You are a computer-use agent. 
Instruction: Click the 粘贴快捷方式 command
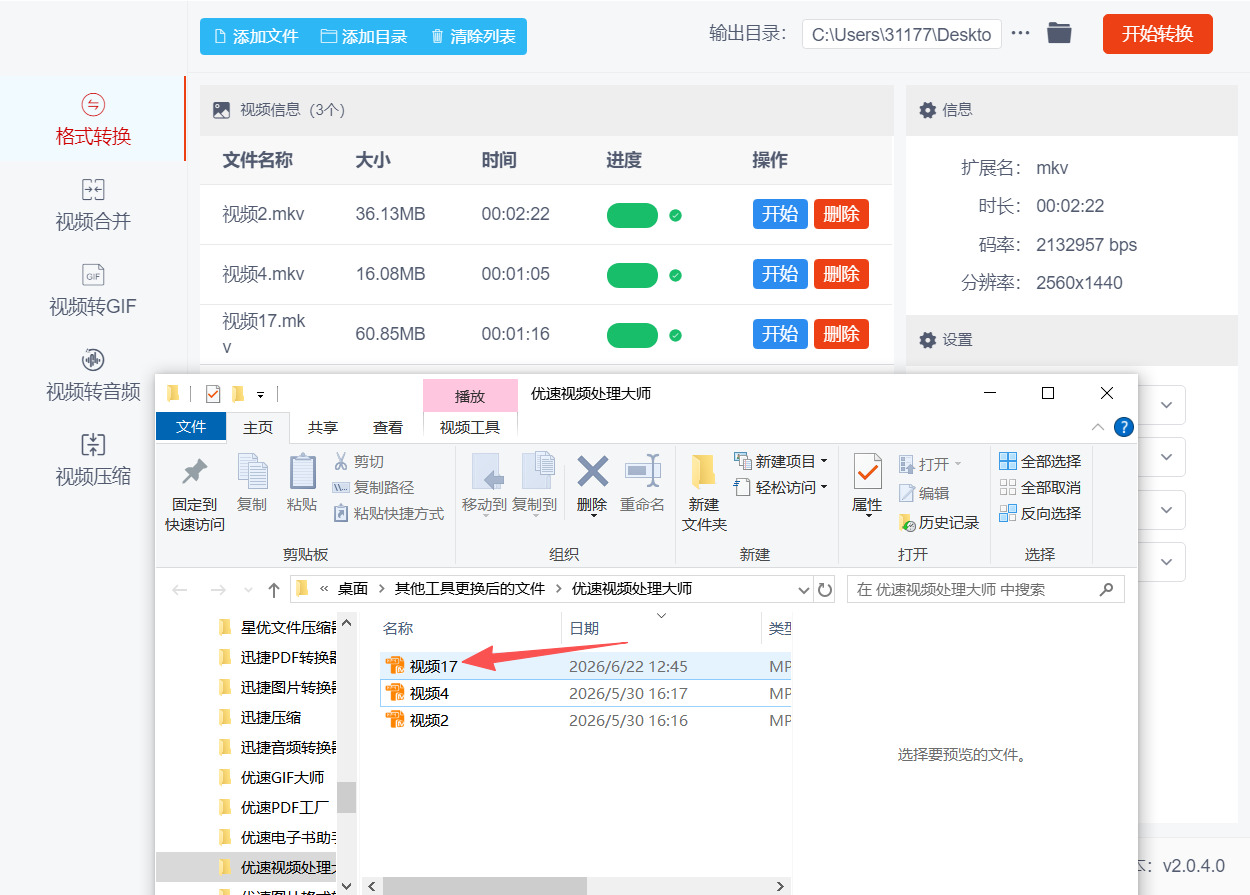(388, 514)
